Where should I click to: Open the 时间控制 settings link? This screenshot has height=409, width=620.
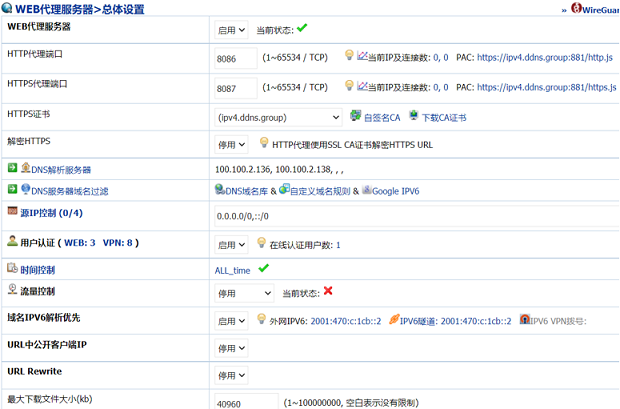37,270
